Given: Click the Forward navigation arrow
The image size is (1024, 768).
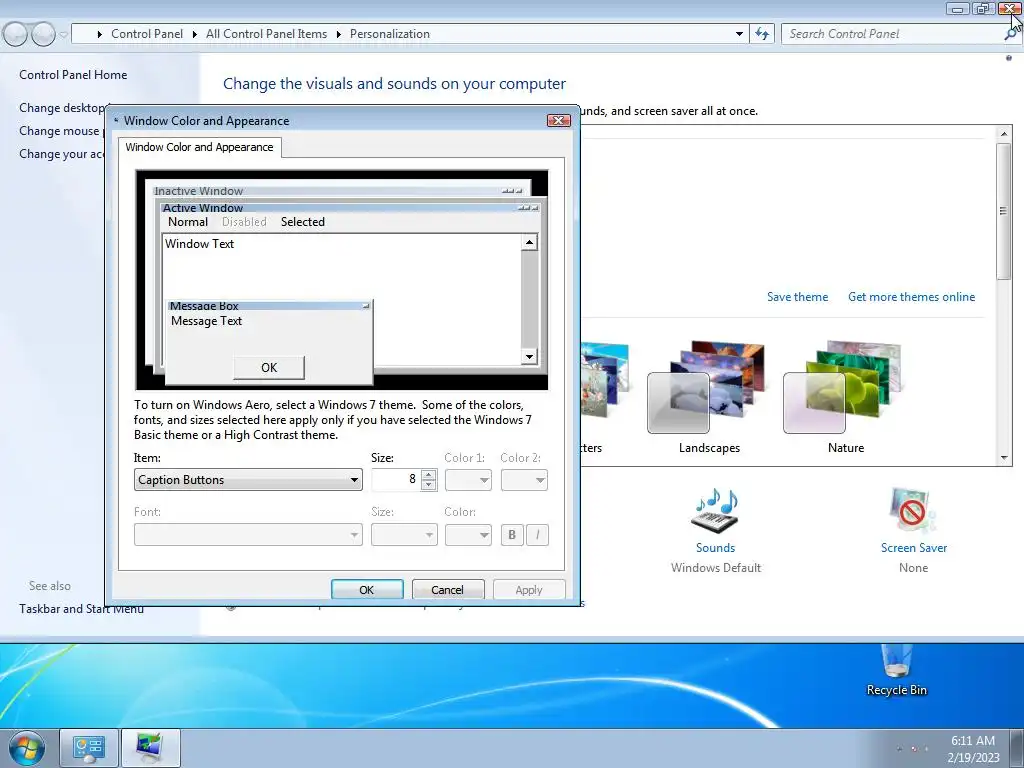Looking at the screenshot, I should click(x=43, y=34).
